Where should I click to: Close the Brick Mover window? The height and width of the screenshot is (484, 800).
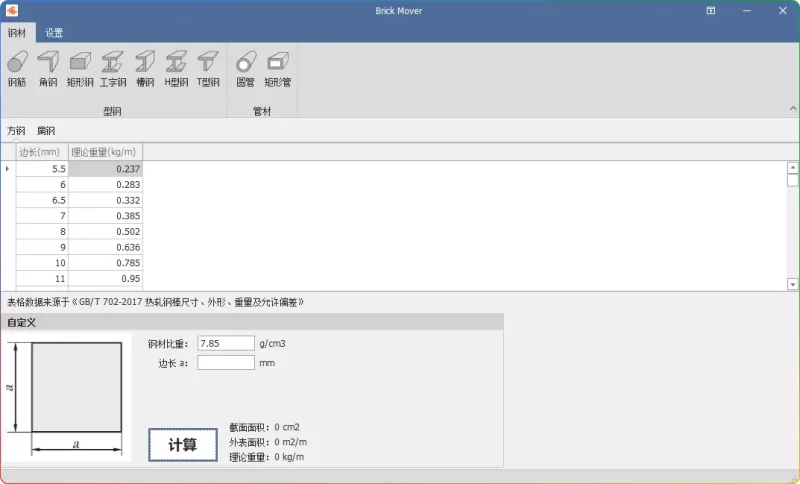click(x=783, y=10)
